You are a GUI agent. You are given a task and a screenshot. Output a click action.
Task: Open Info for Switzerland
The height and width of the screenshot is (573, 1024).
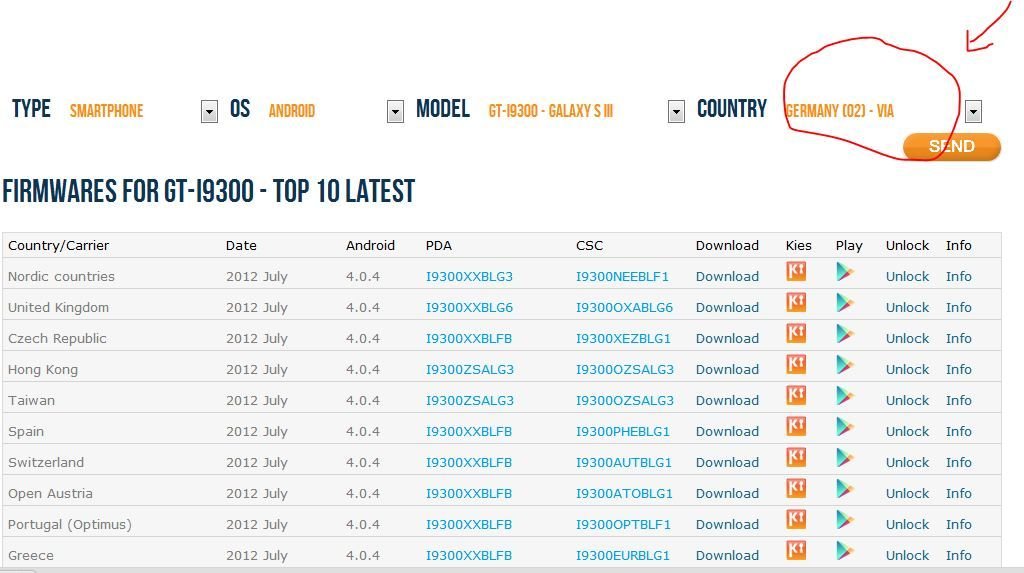(959, 463)
